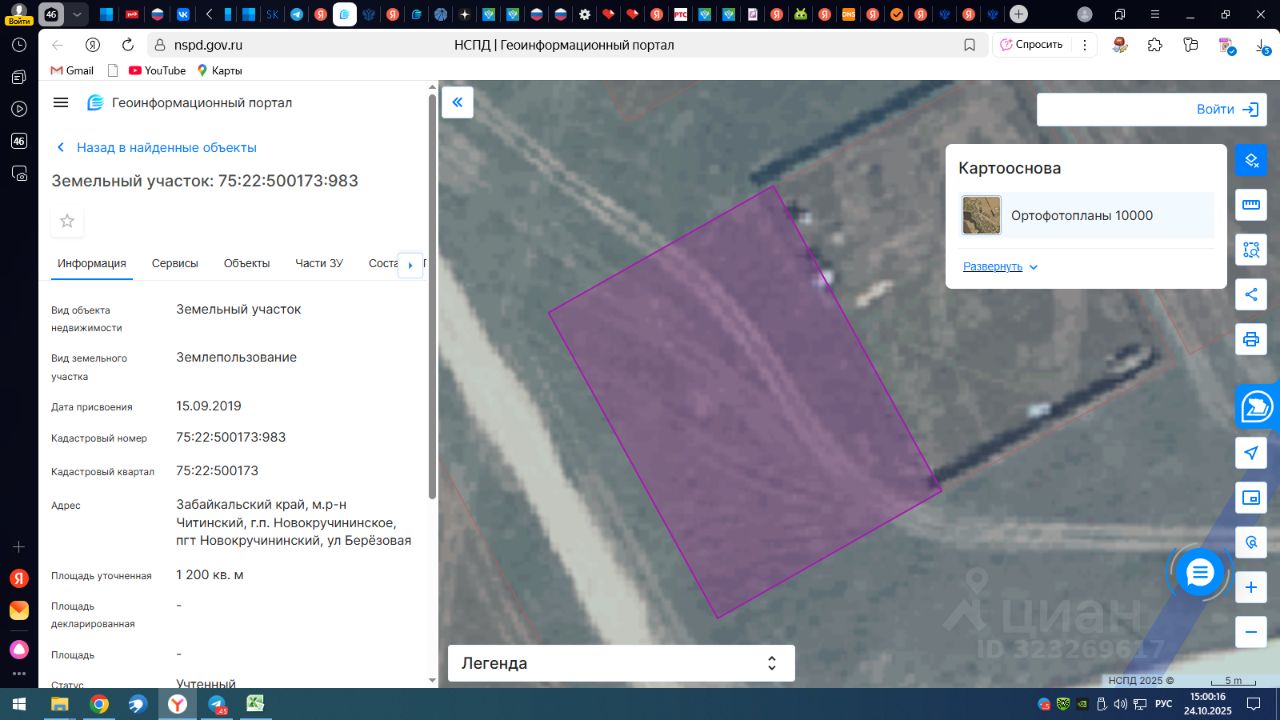Switch to the Сервисы tab

pos(175,264)
